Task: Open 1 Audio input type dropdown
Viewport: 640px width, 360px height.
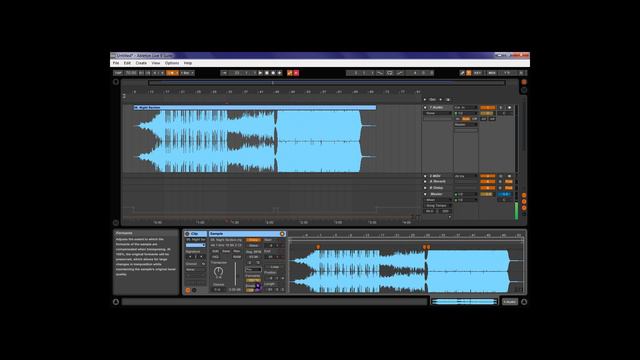Action: pos(466,107)
